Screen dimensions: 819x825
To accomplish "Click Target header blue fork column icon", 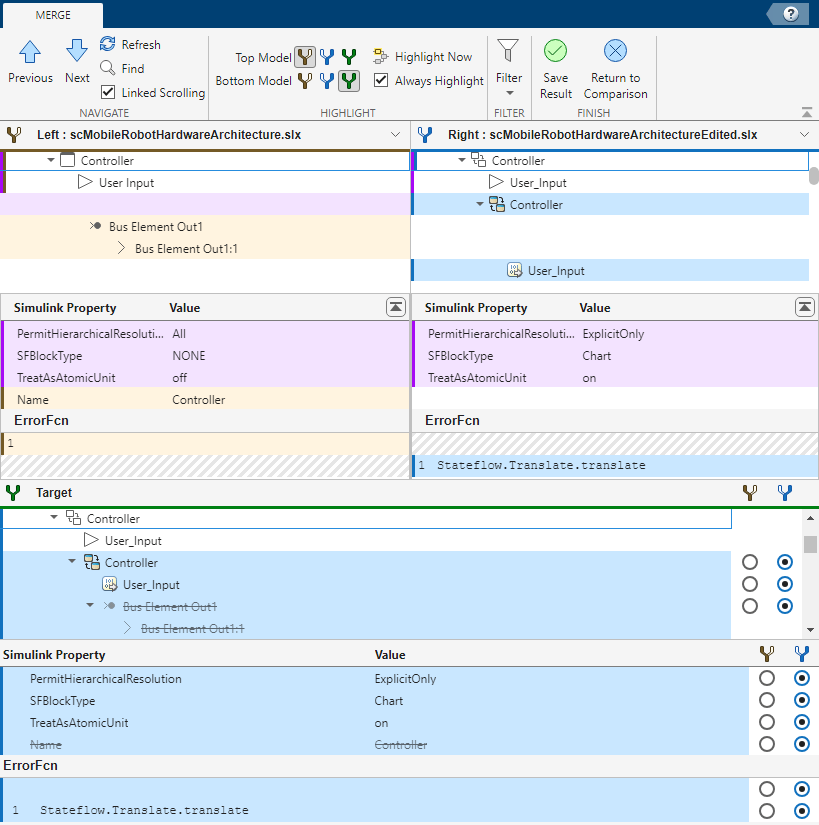I will click(x=785, y=492).
